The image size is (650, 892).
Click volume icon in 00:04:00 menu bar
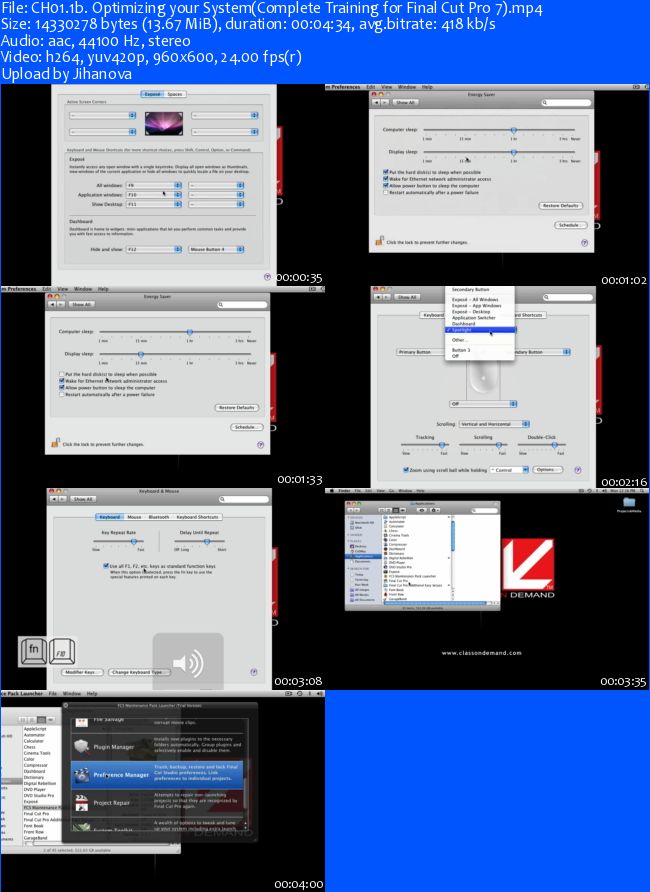click(320, 693)
